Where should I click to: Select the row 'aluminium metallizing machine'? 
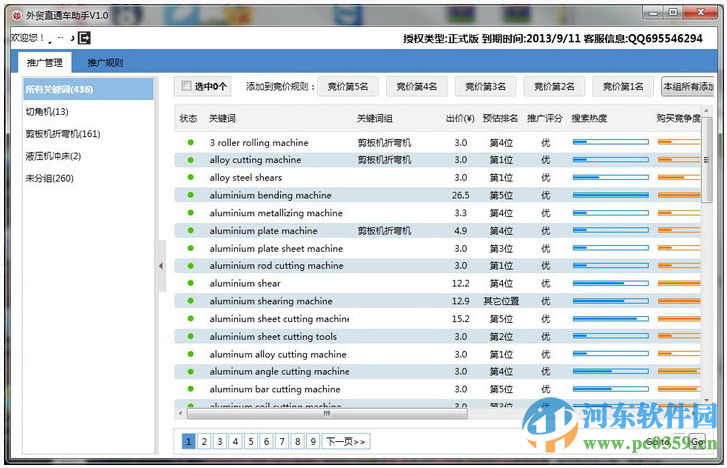(437, 213)
